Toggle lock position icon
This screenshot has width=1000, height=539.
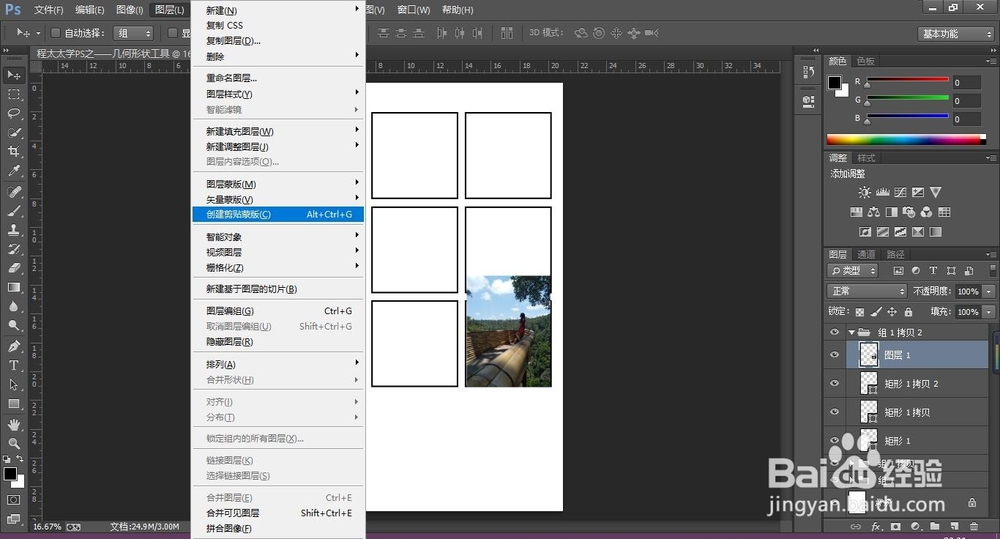click(x=892, y=312)
